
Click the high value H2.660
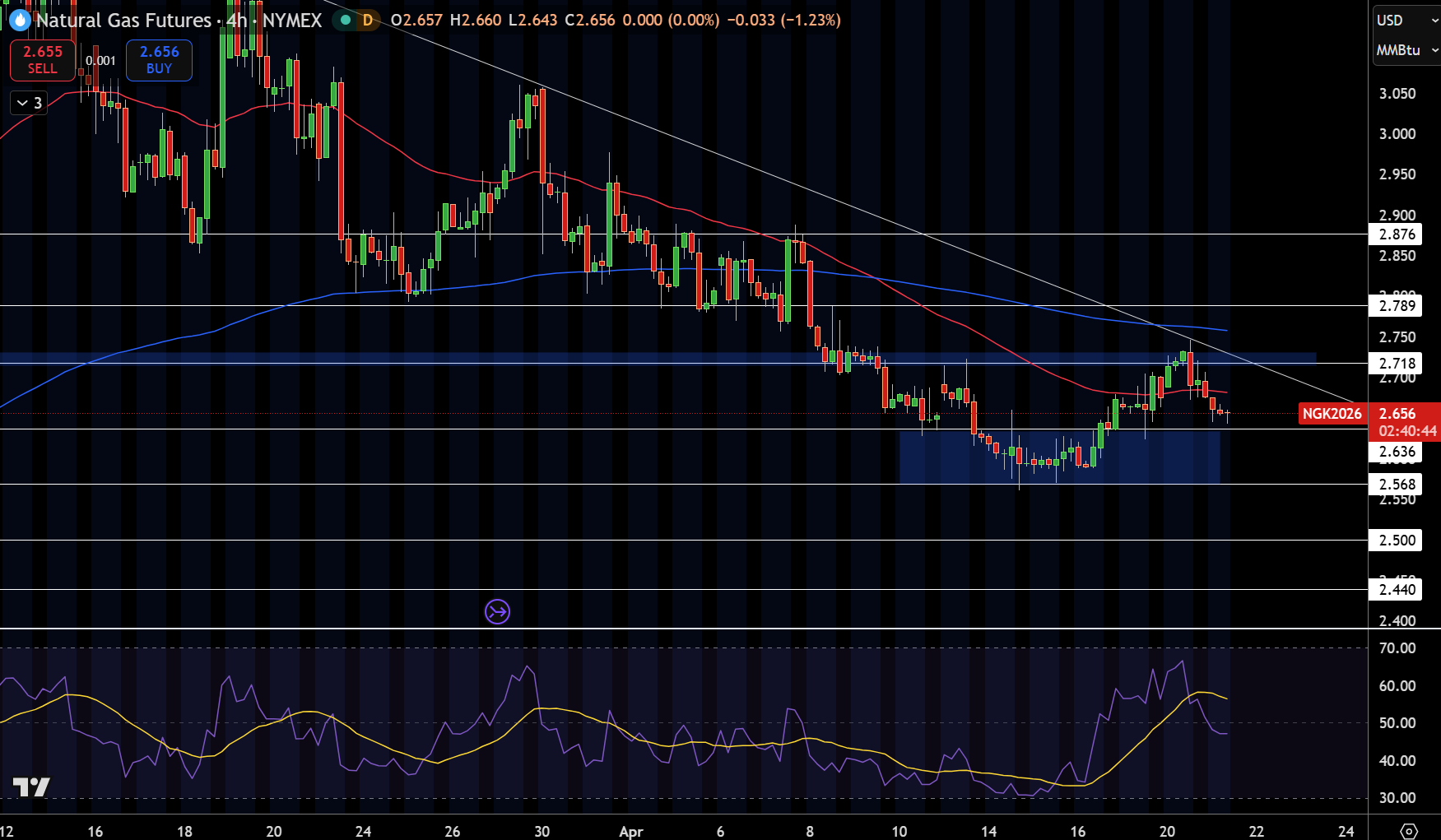(x=476, y=20)
